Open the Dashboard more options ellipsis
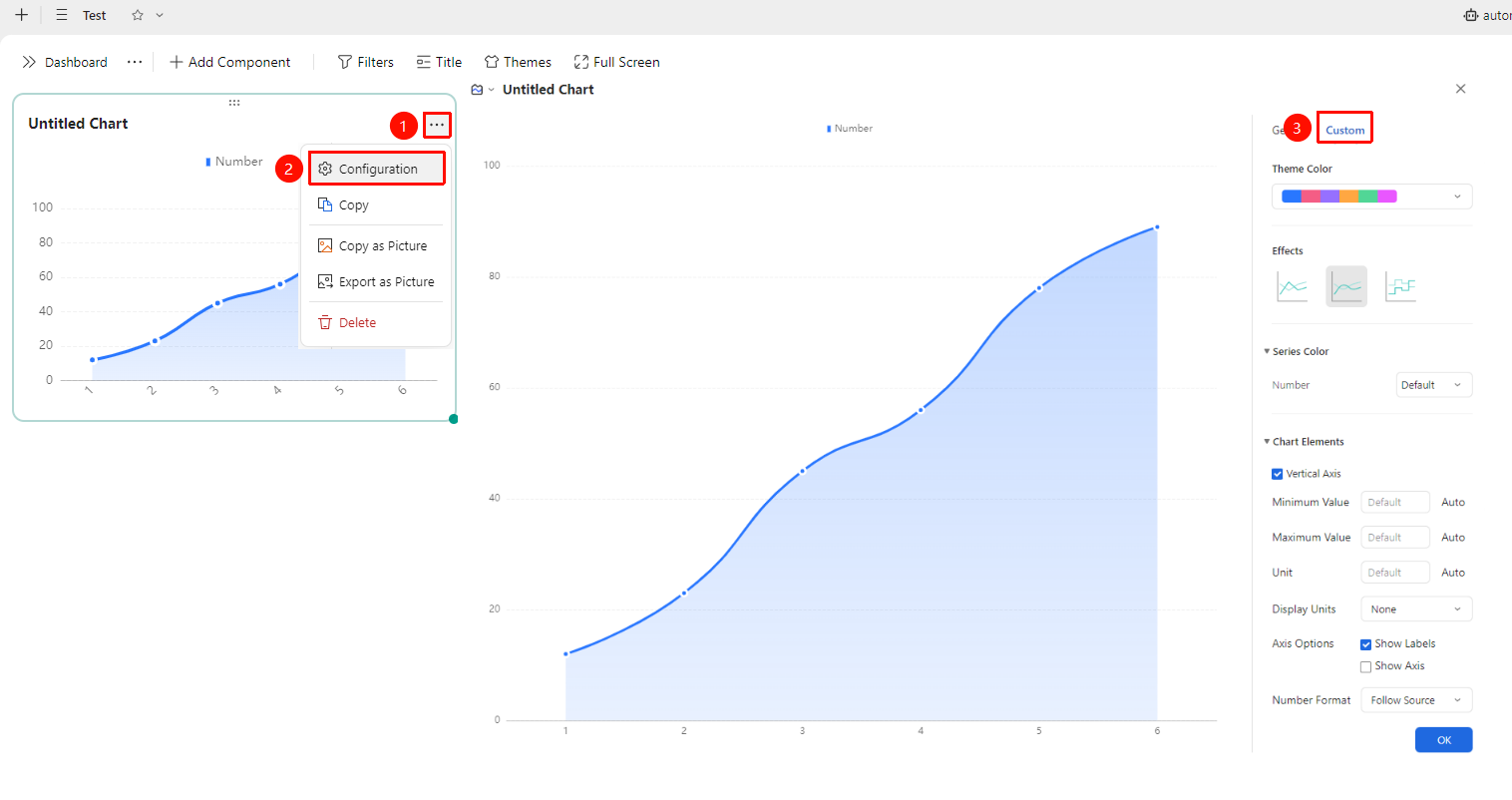 [x=135, y=62]
